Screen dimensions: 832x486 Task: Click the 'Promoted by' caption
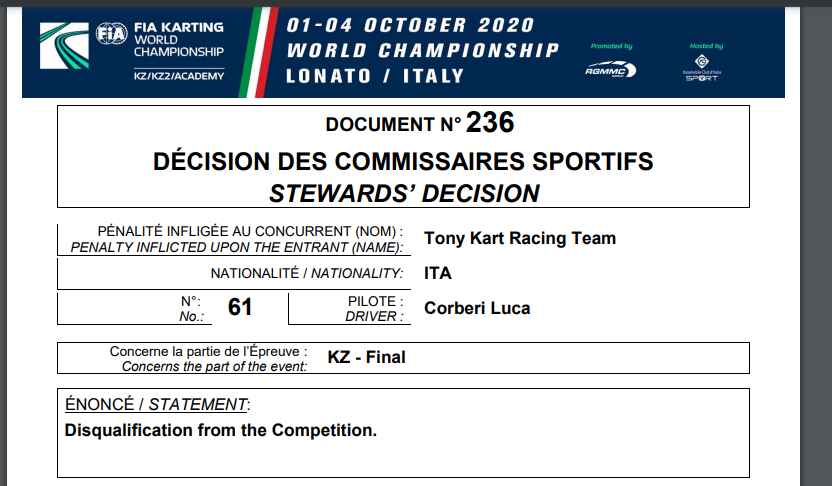coord(611,46)
